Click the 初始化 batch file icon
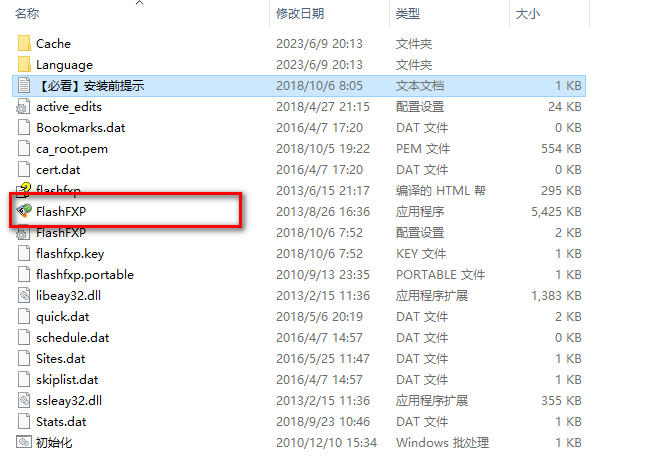This screenshot has height=472, width=672. (24, 442)
